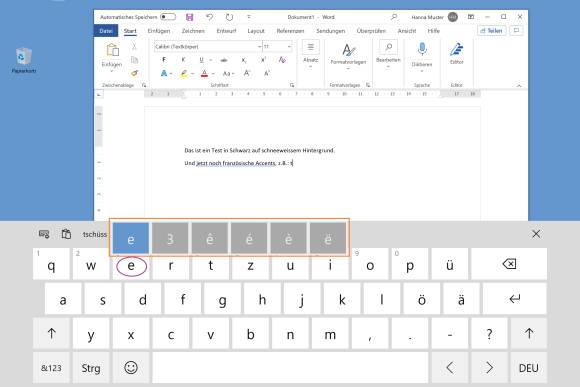
Task: Click the title bar search magnifier
Action: (394, 17)
